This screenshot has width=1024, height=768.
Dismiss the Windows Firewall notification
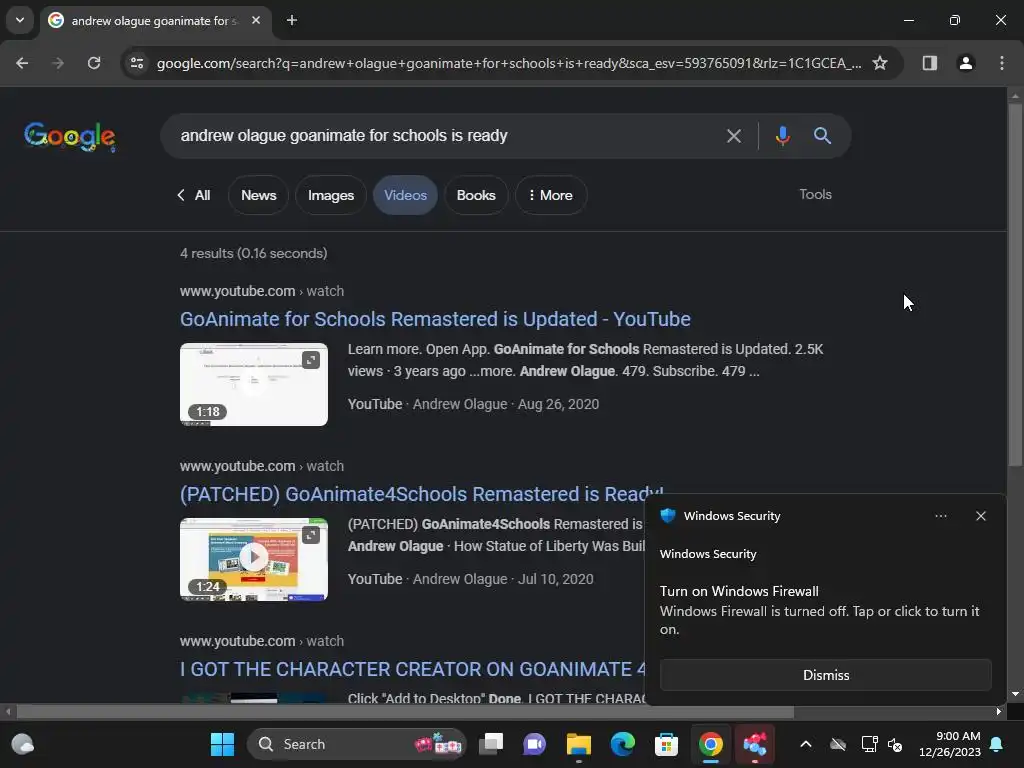pos(825,675)
